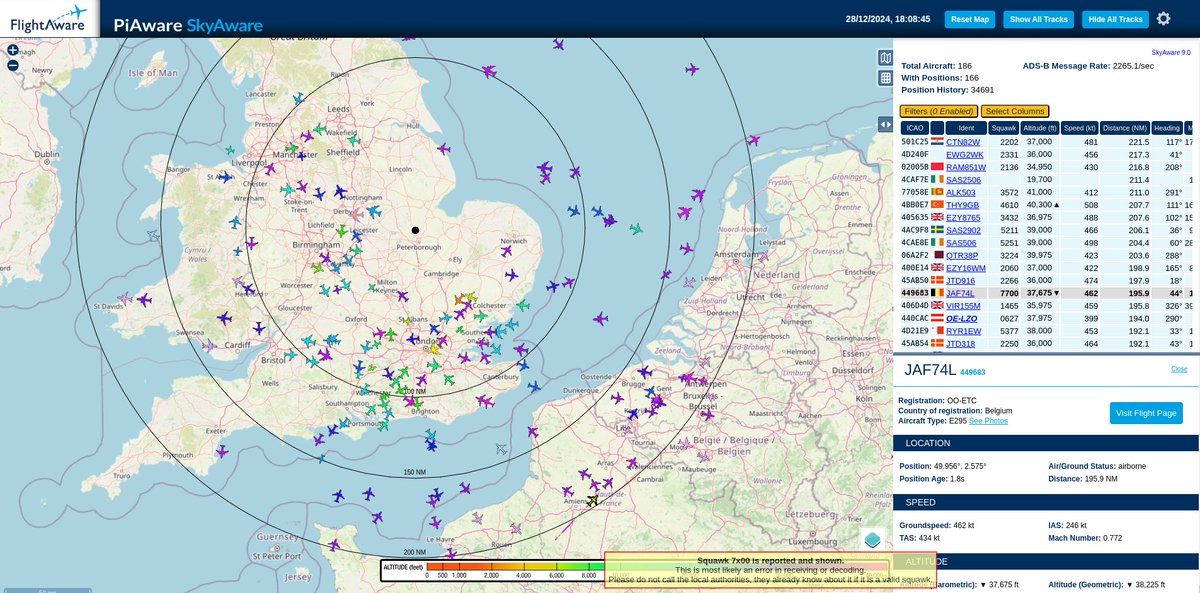Open flight JTD916 link

[961, 280]
